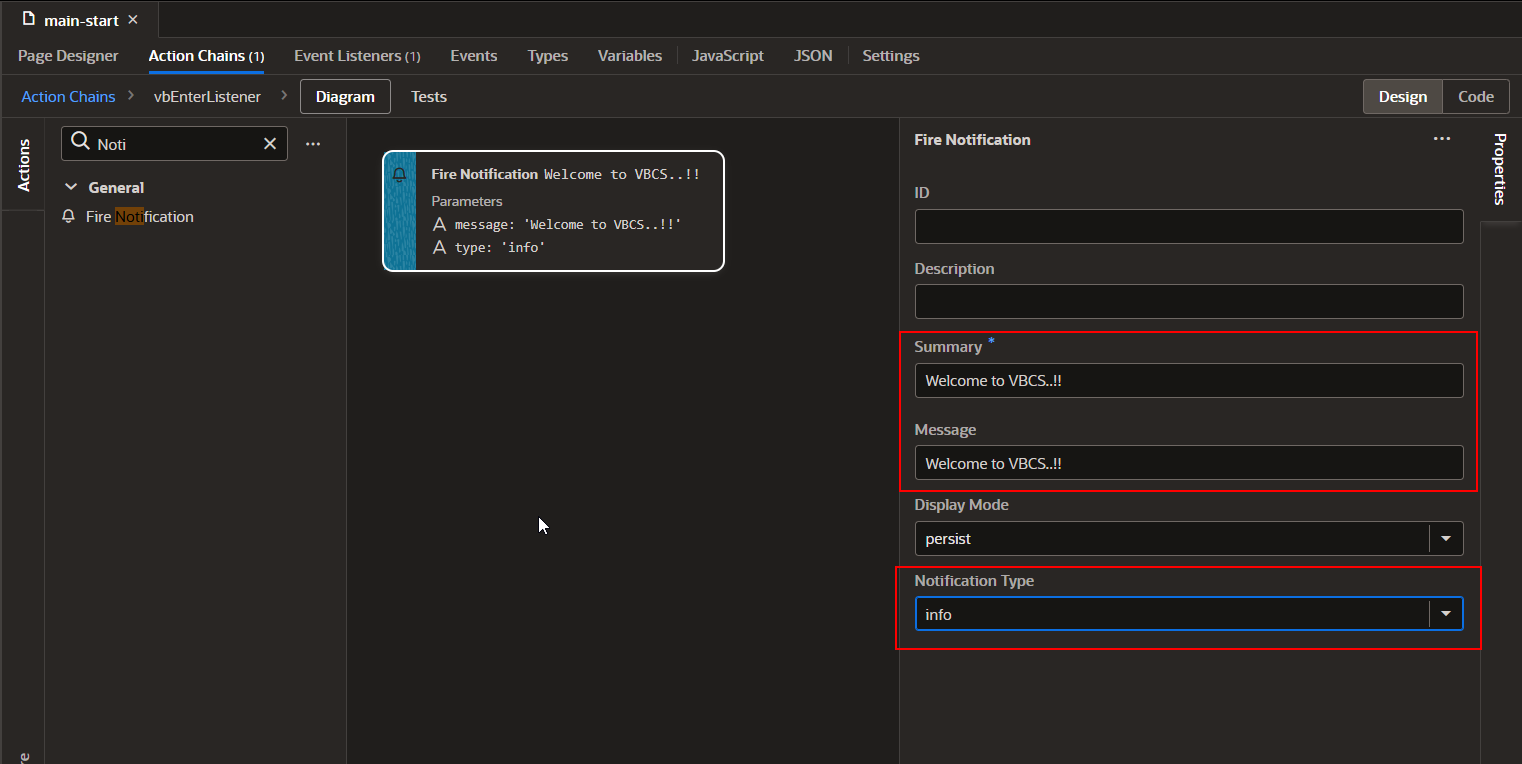
Task: Switch to Page Designer tab
Action: point(68,56)
